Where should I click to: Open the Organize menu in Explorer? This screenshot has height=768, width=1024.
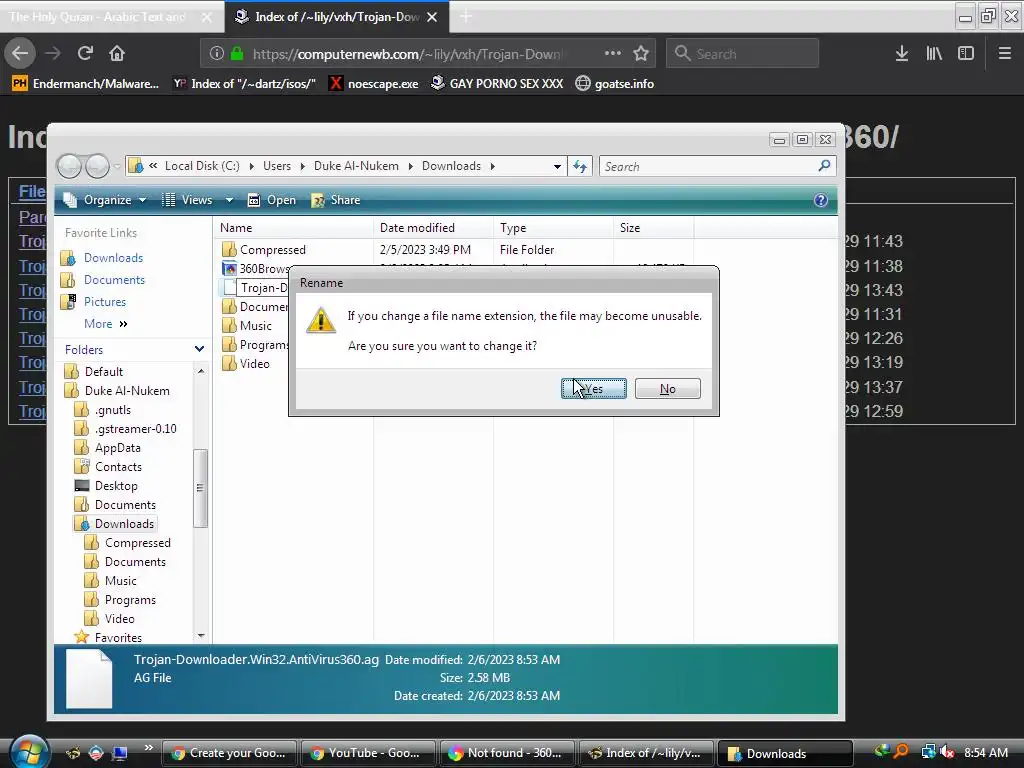(x=104, y=200)
